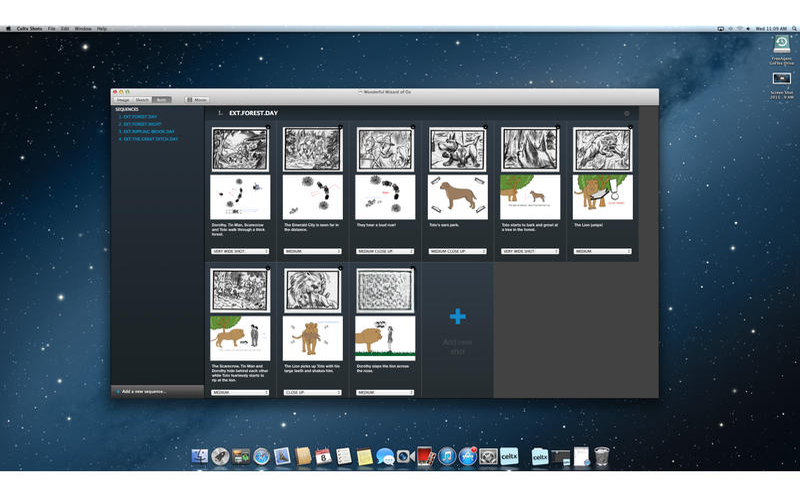
Task: Select brown dog sketch in fourth shot
Action: click(457, 197)
